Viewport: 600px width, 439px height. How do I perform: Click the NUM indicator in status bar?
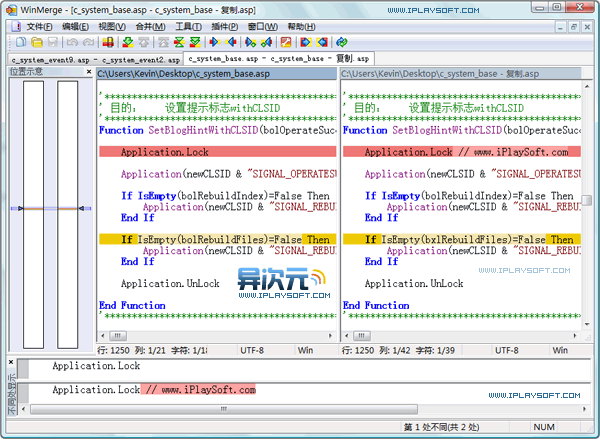[544, 427]
